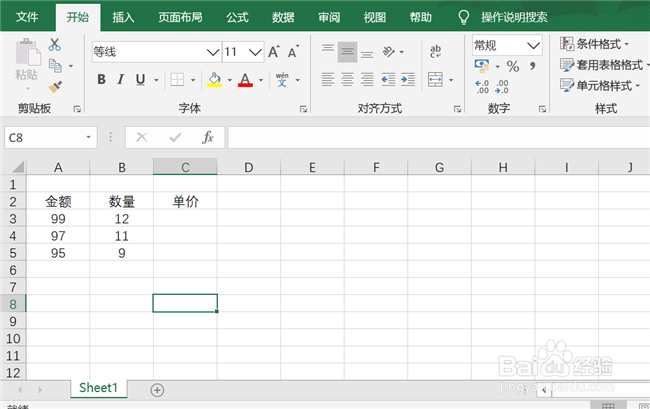Viewport: 650px width, 409px height.
Task: Switch to 公式 tab
Action: [x=238, y=17]
